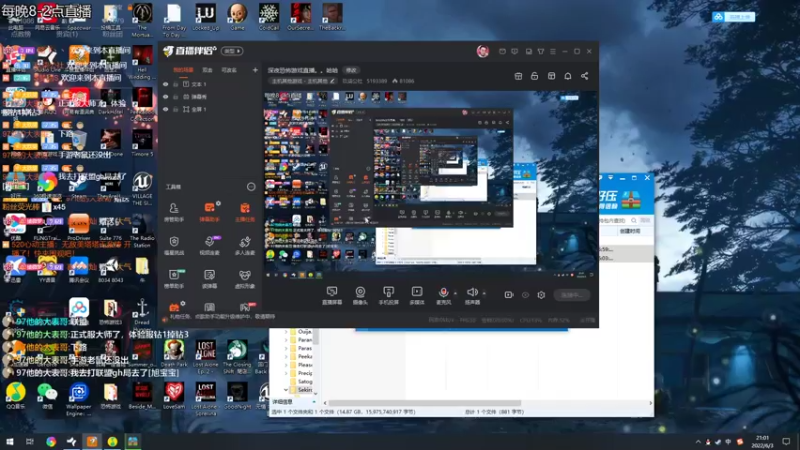Open the 读弹幕 tool in the streaming toolbox
Viewport: 800px width, 450px height.
209,279
